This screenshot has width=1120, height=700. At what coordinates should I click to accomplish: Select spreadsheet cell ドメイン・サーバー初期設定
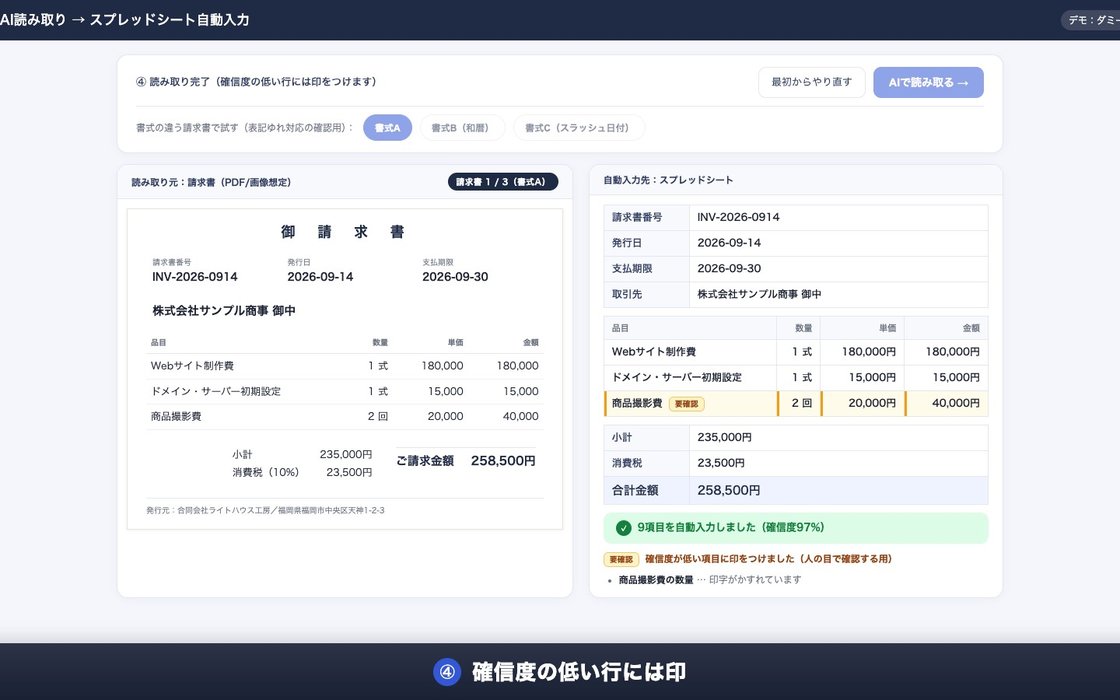point(690,378)
